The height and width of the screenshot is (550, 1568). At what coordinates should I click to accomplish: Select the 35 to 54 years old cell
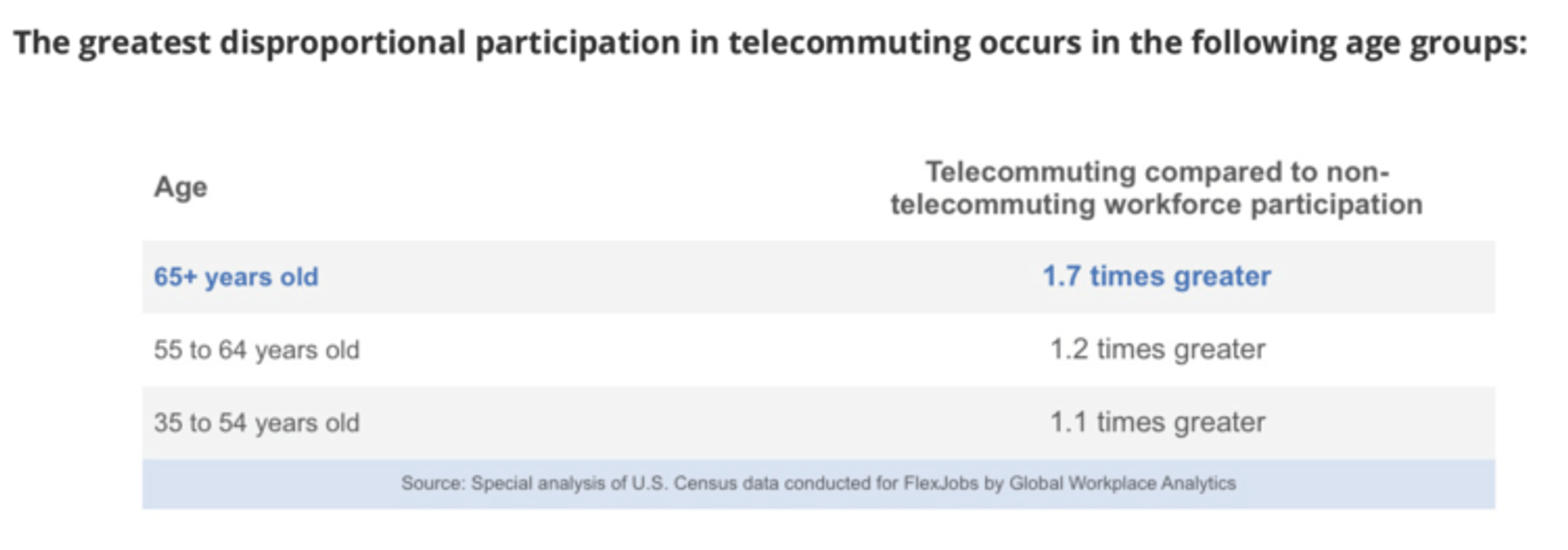257,422
